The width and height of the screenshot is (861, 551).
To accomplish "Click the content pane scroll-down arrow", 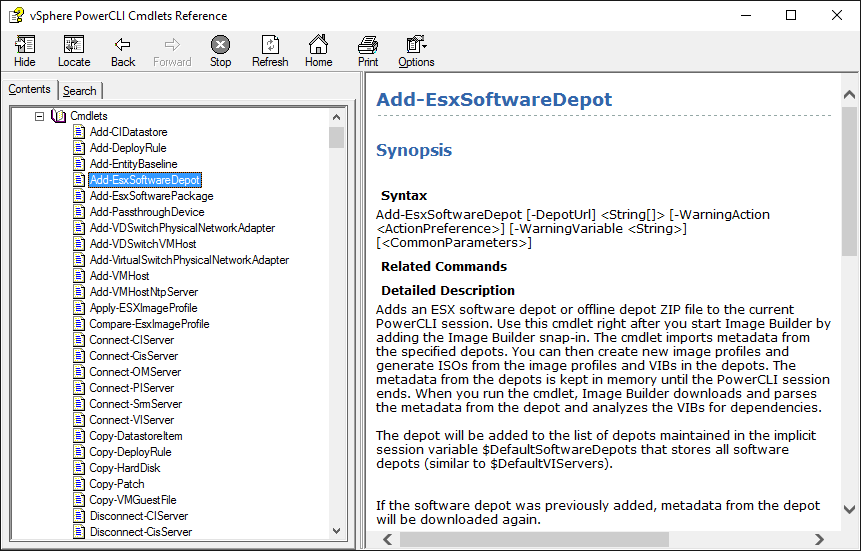I will click(x=849, y=509).
